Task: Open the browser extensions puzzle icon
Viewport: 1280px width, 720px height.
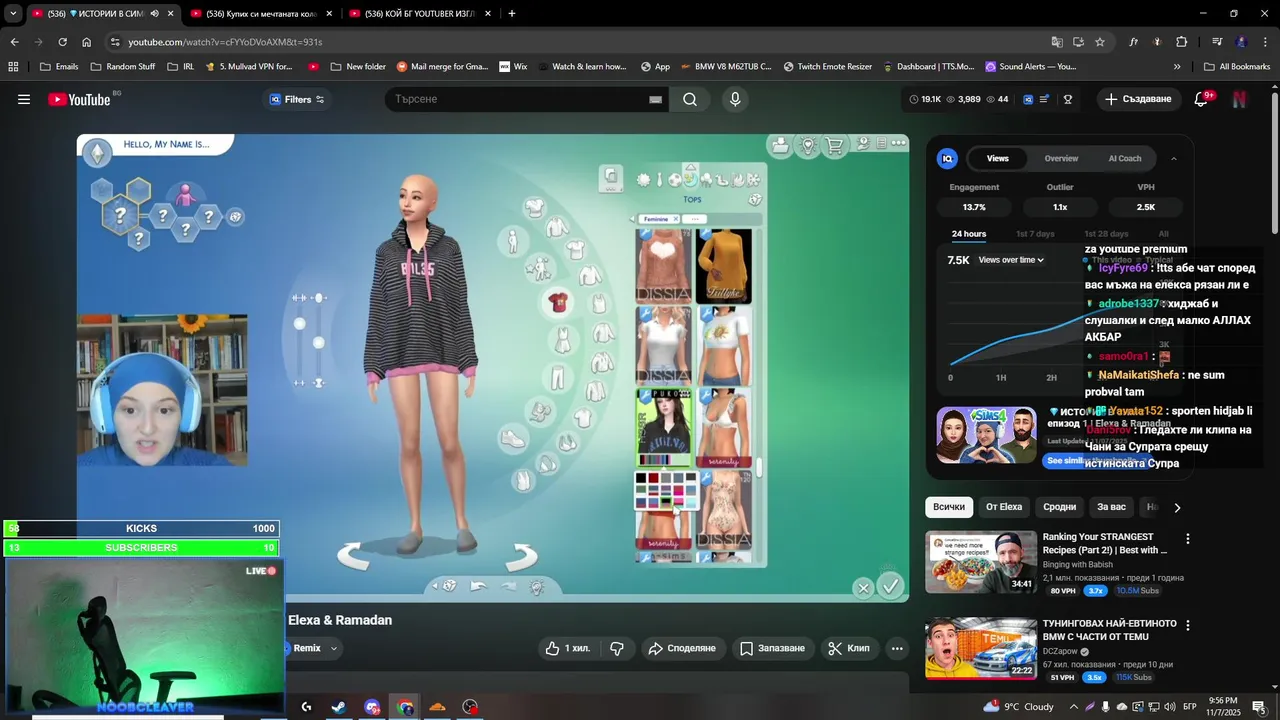Action: coord(1182,42)
